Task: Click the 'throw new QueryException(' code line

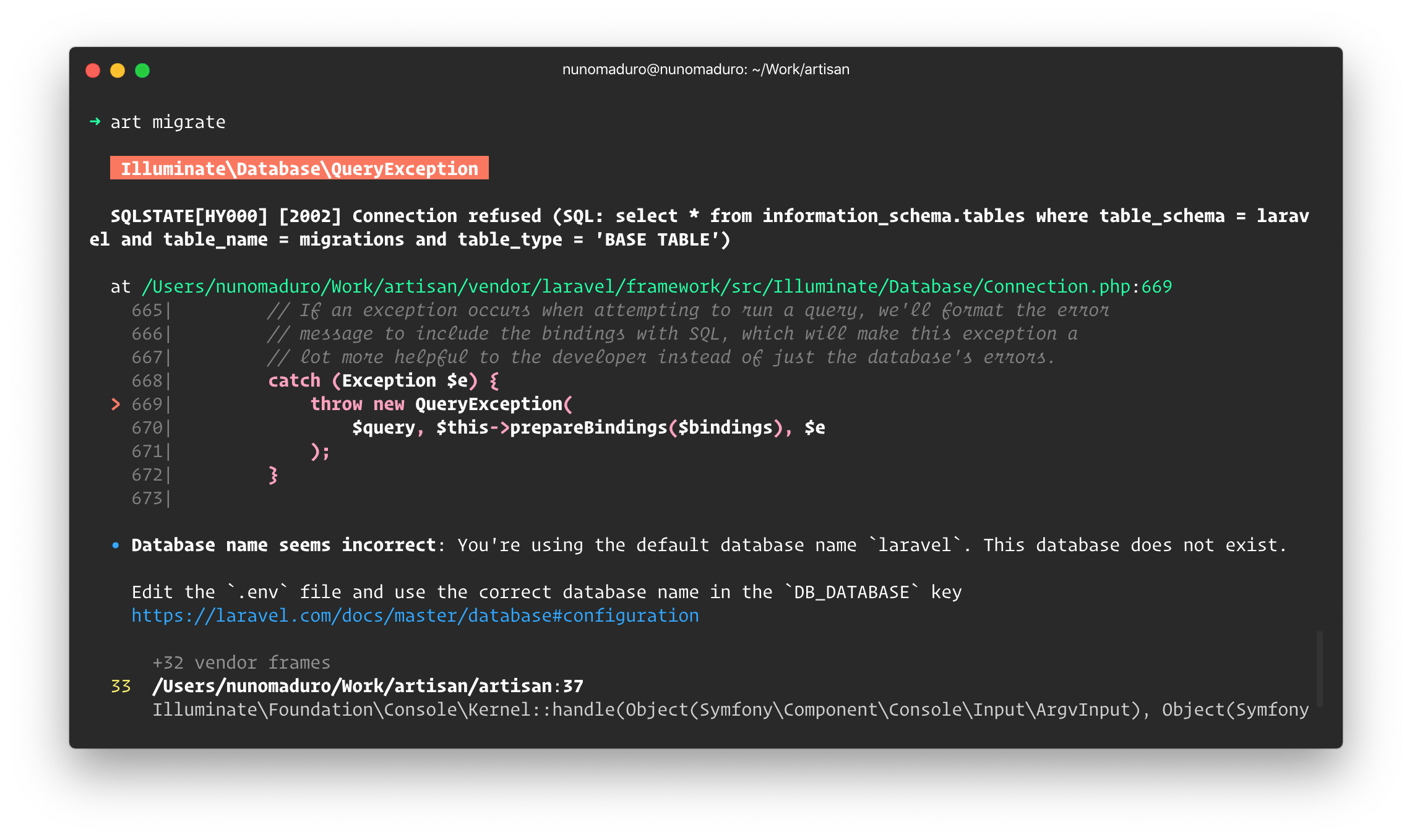Action: [441, 405]
